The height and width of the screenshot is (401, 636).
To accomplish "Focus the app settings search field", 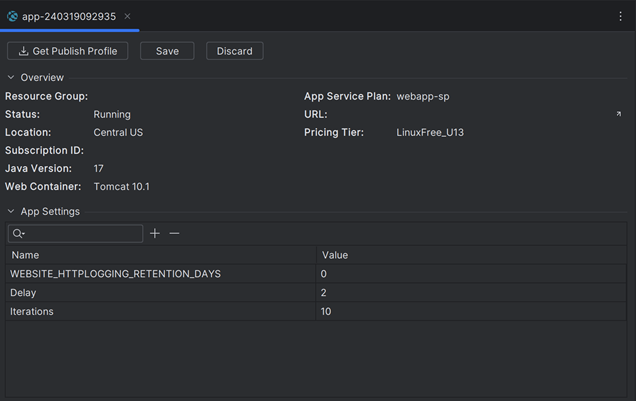I will pos(75,234).
